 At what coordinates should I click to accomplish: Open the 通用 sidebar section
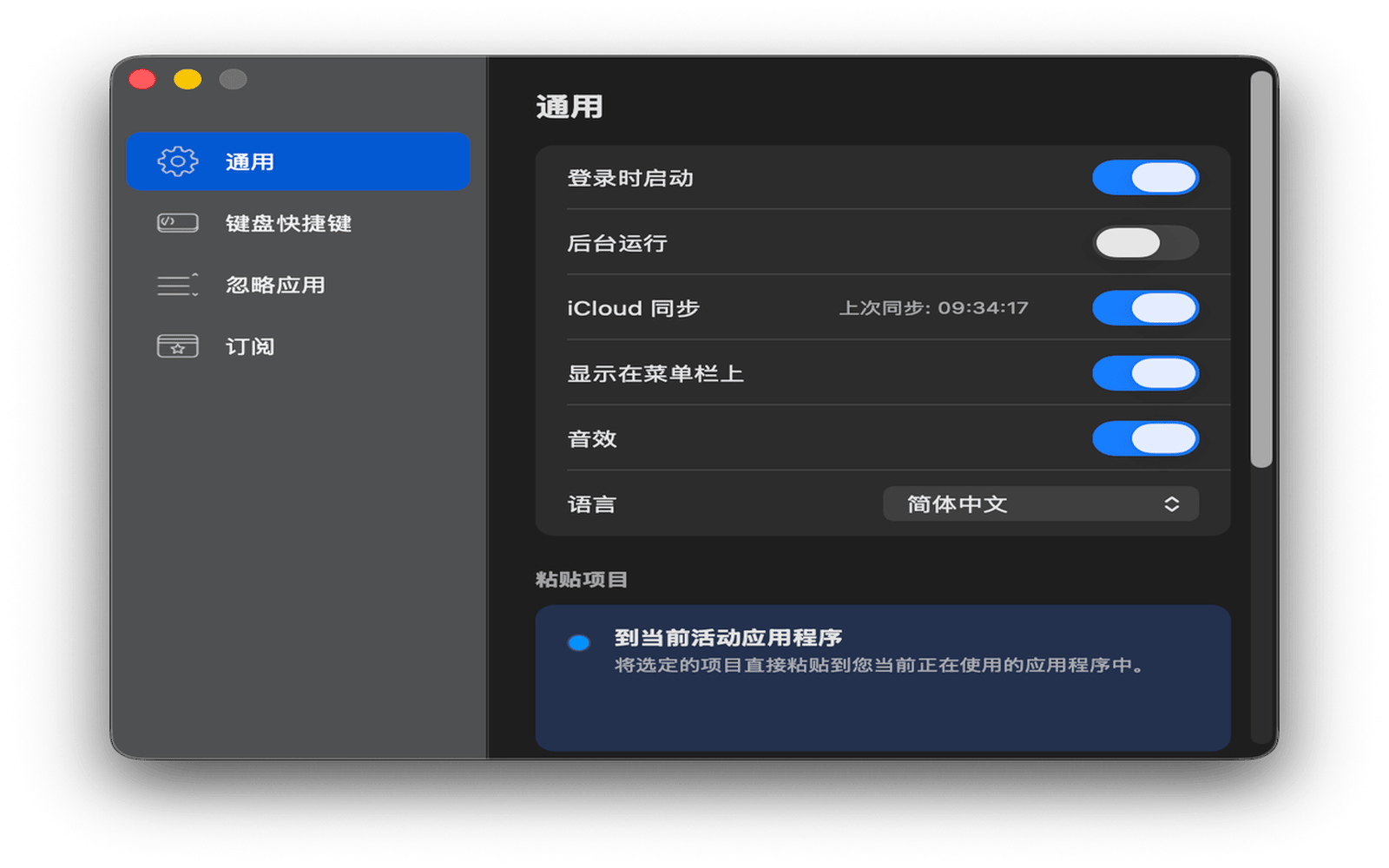[x=298, y=161]
